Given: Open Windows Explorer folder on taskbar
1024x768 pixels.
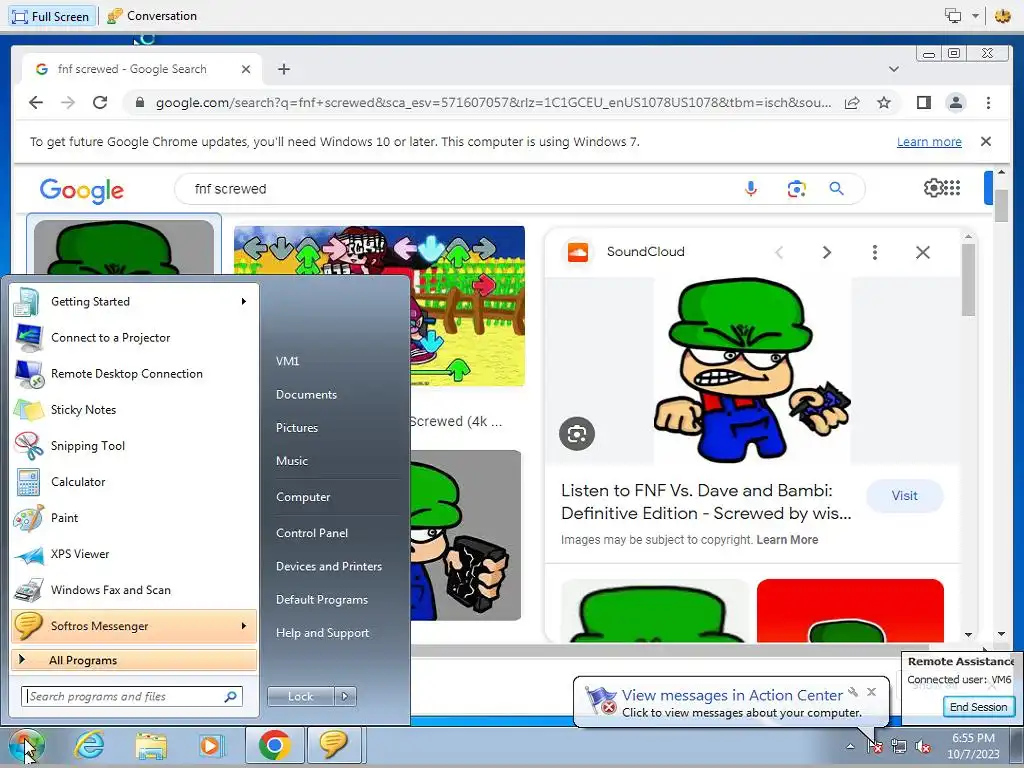Looking at the screenshot, I should (151, 745).
